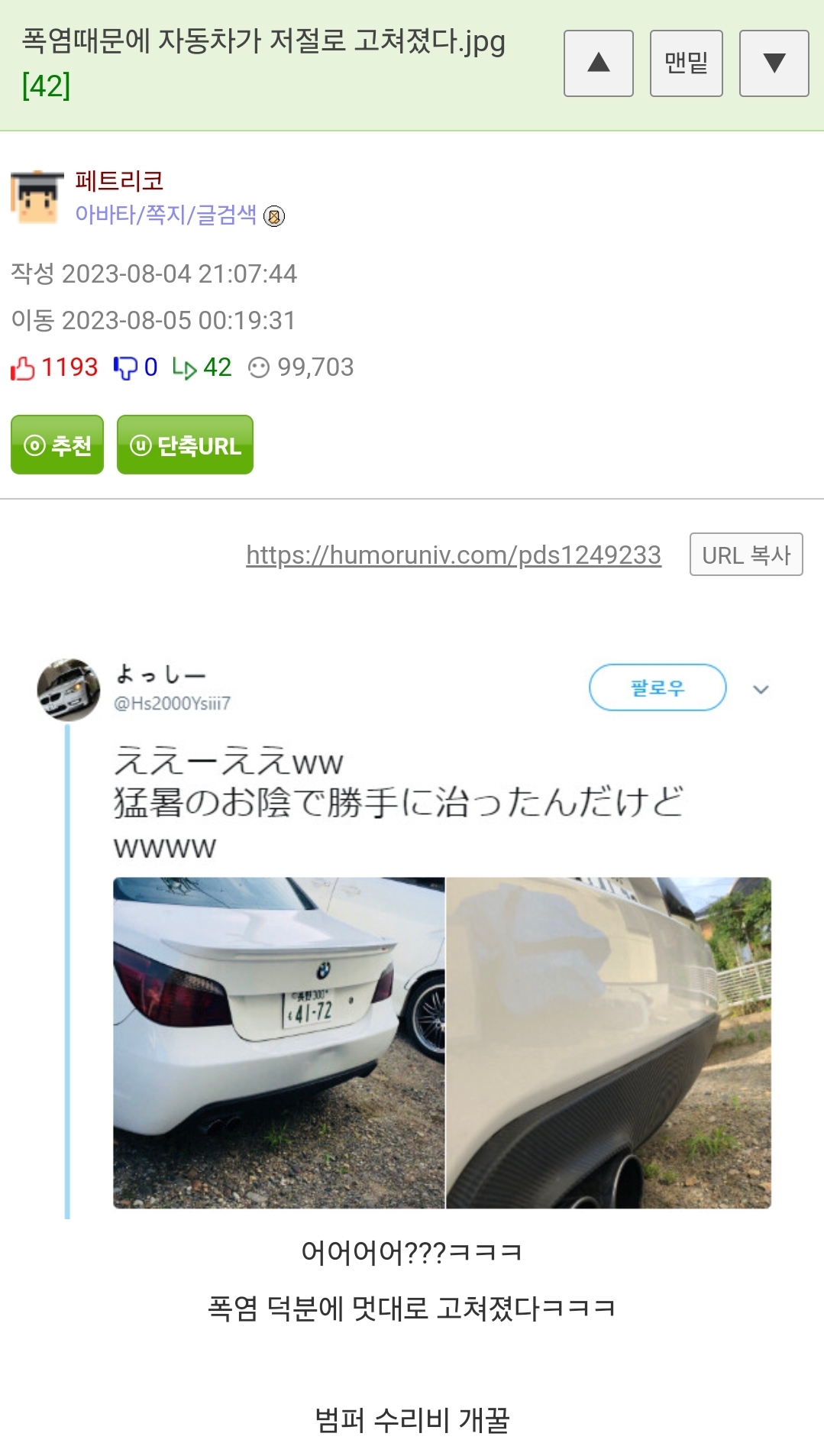Screen dimensions: 824x1456
Task: Click the down arrow navigation button
Action: point(774,63)
